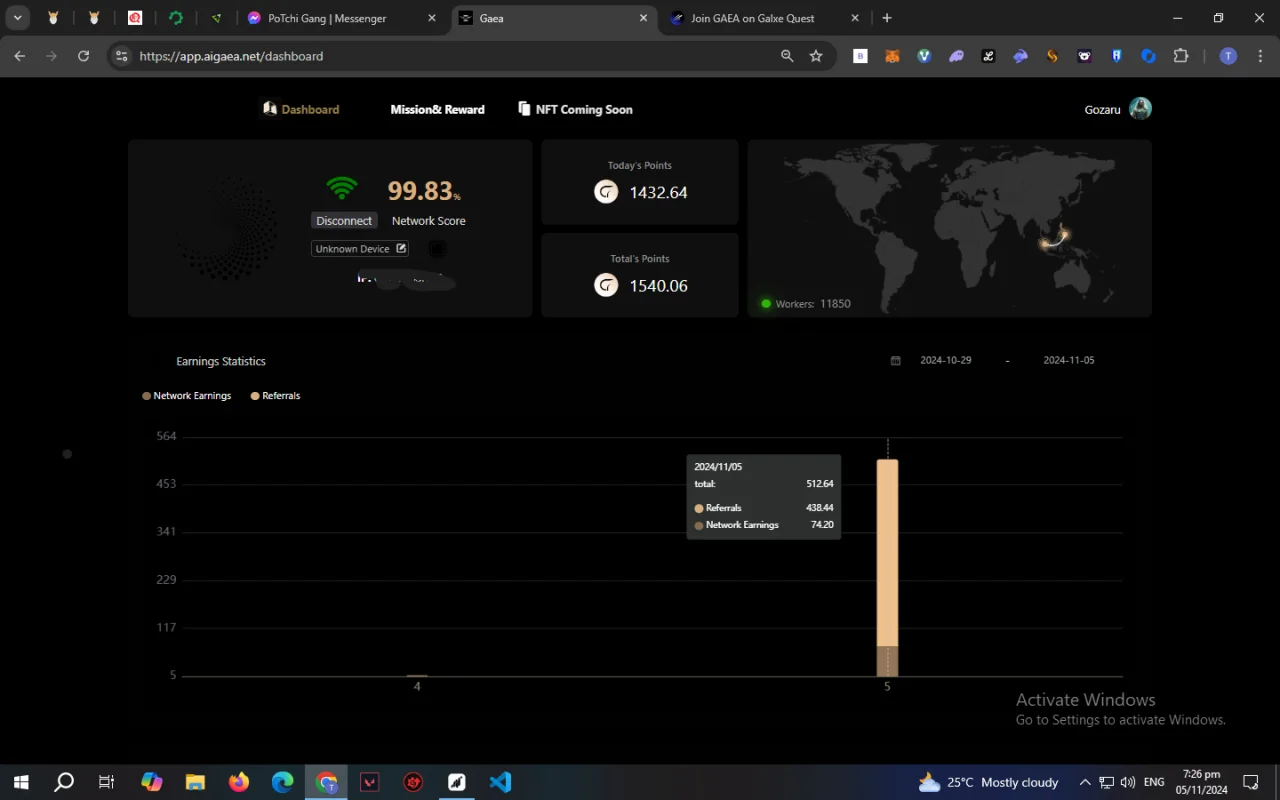The height and width of the screenshot is (800, 1280).
Task: Click the 1540.06 total points value
Action: (x=658, y=286)
